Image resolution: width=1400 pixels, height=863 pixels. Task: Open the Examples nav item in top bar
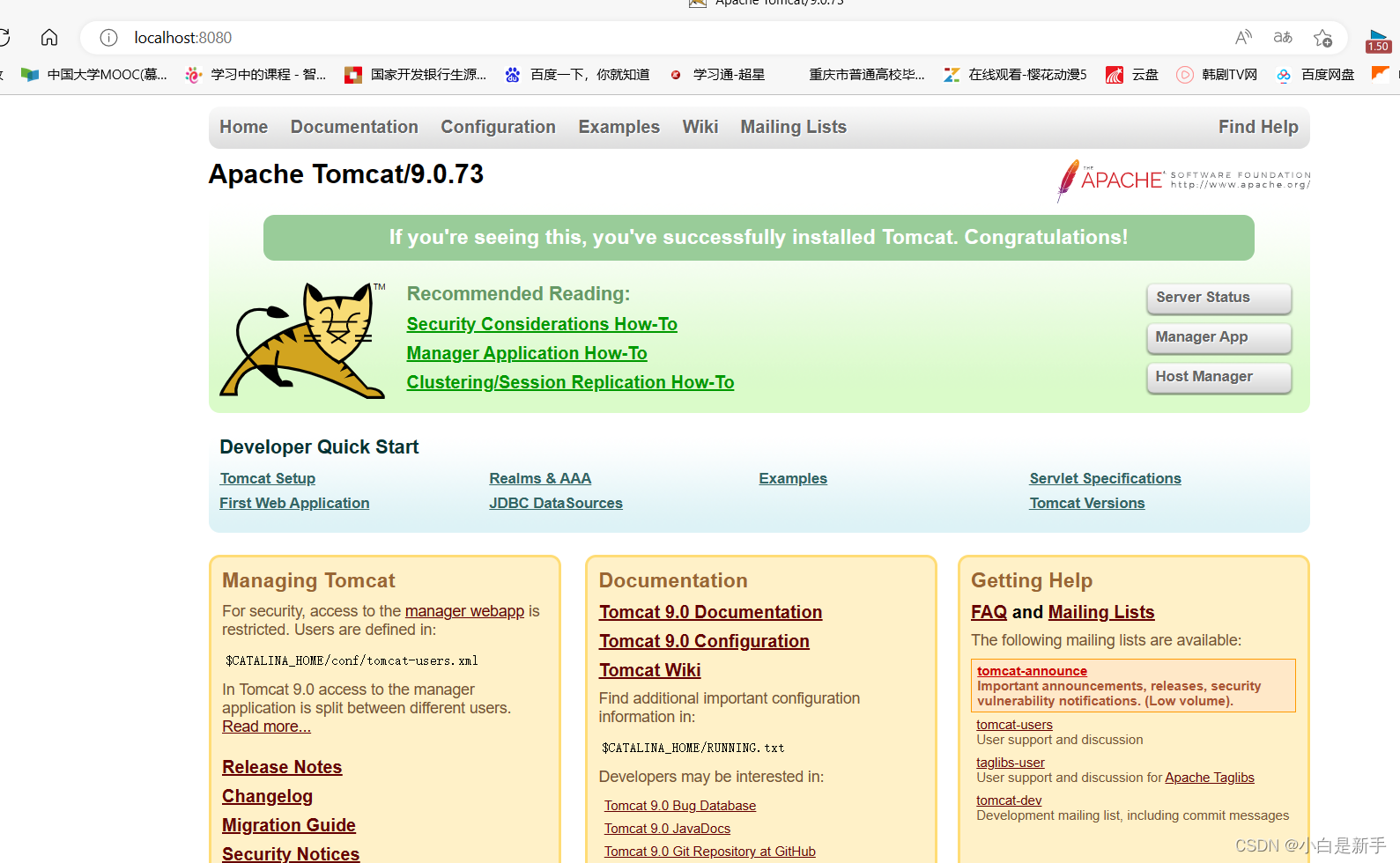pyautogui.click(x=619, y=127)
